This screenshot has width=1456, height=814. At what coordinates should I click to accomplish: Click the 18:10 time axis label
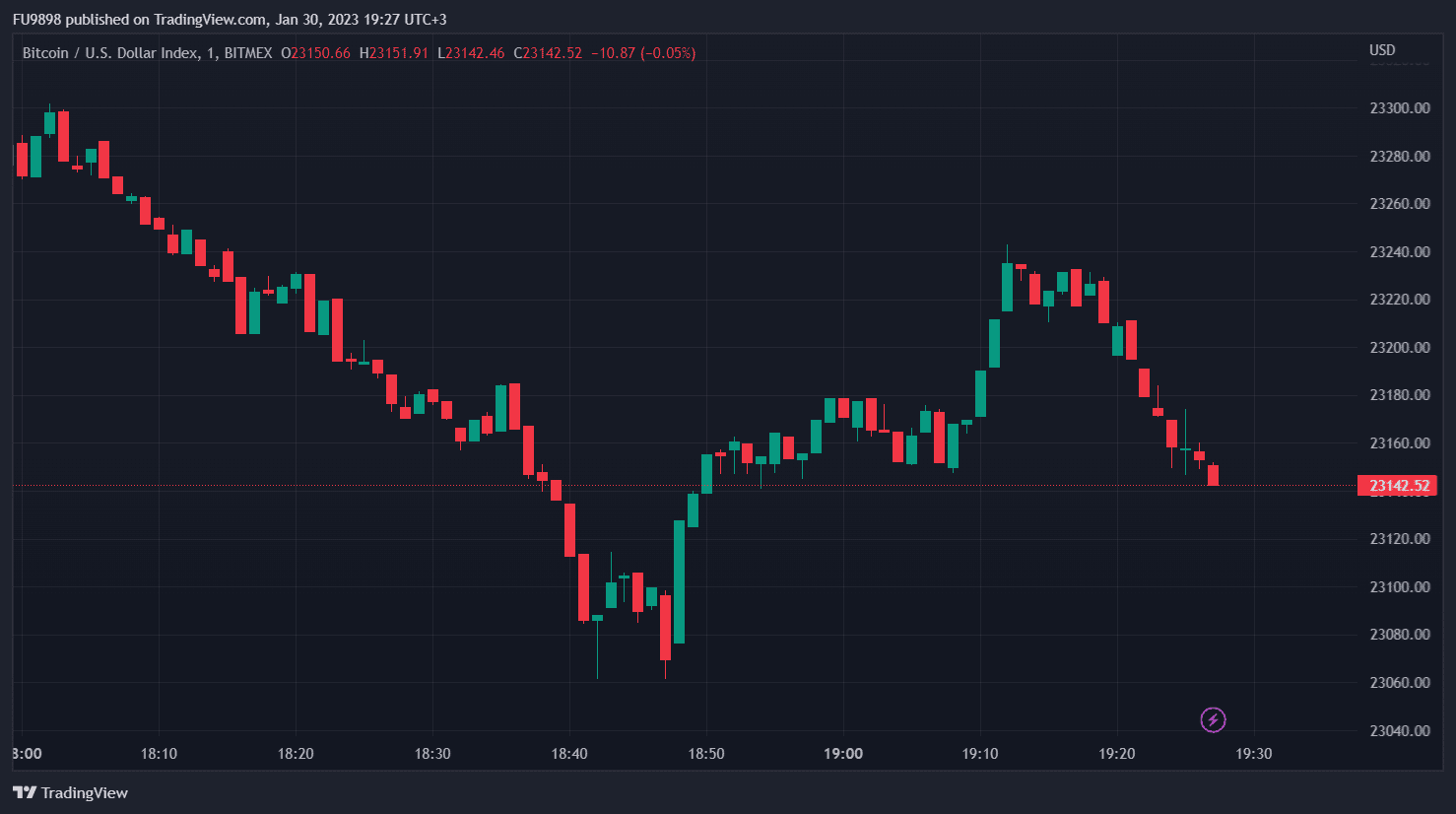tap(159, 754)
